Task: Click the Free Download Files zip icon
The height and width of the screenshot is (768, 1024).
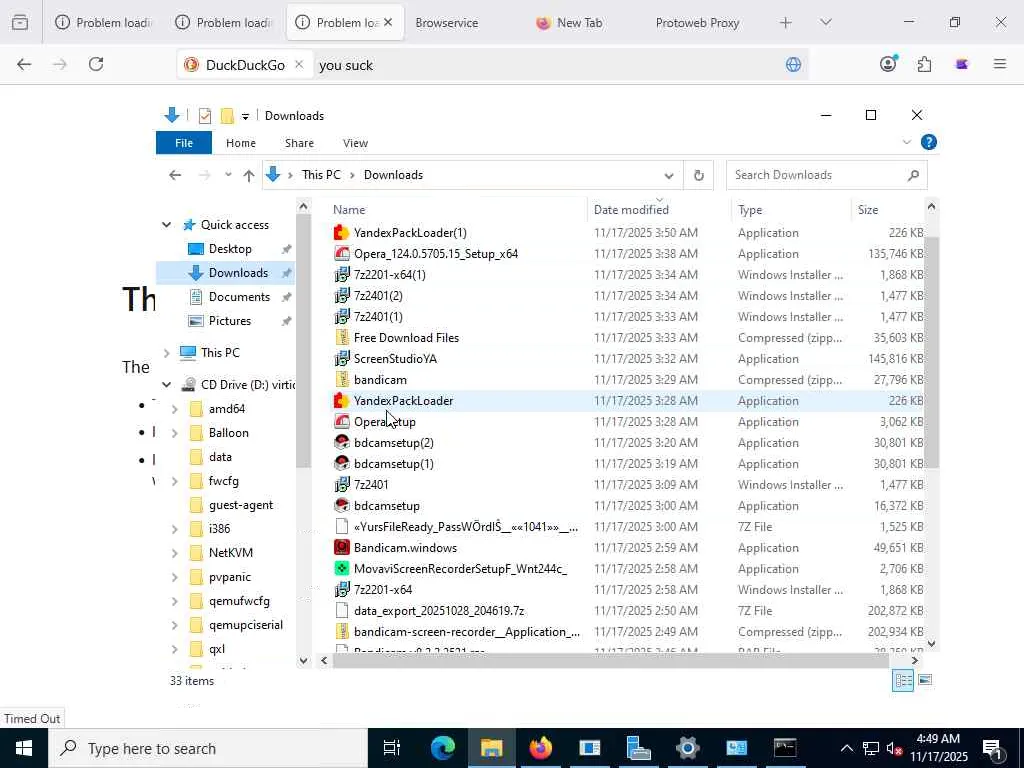Action: 342,338
